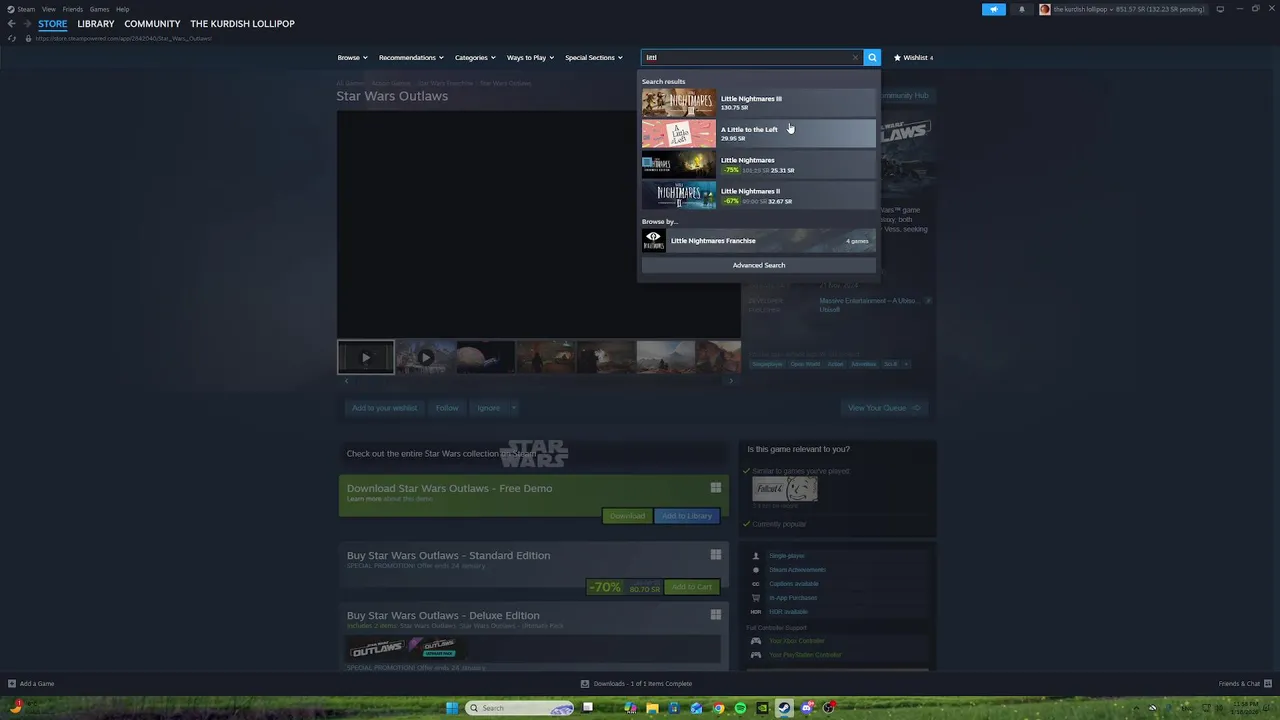The width and height of the screenshot is (1280, 720).
Task: Clear the search field with the X
Action: (855, 57)
